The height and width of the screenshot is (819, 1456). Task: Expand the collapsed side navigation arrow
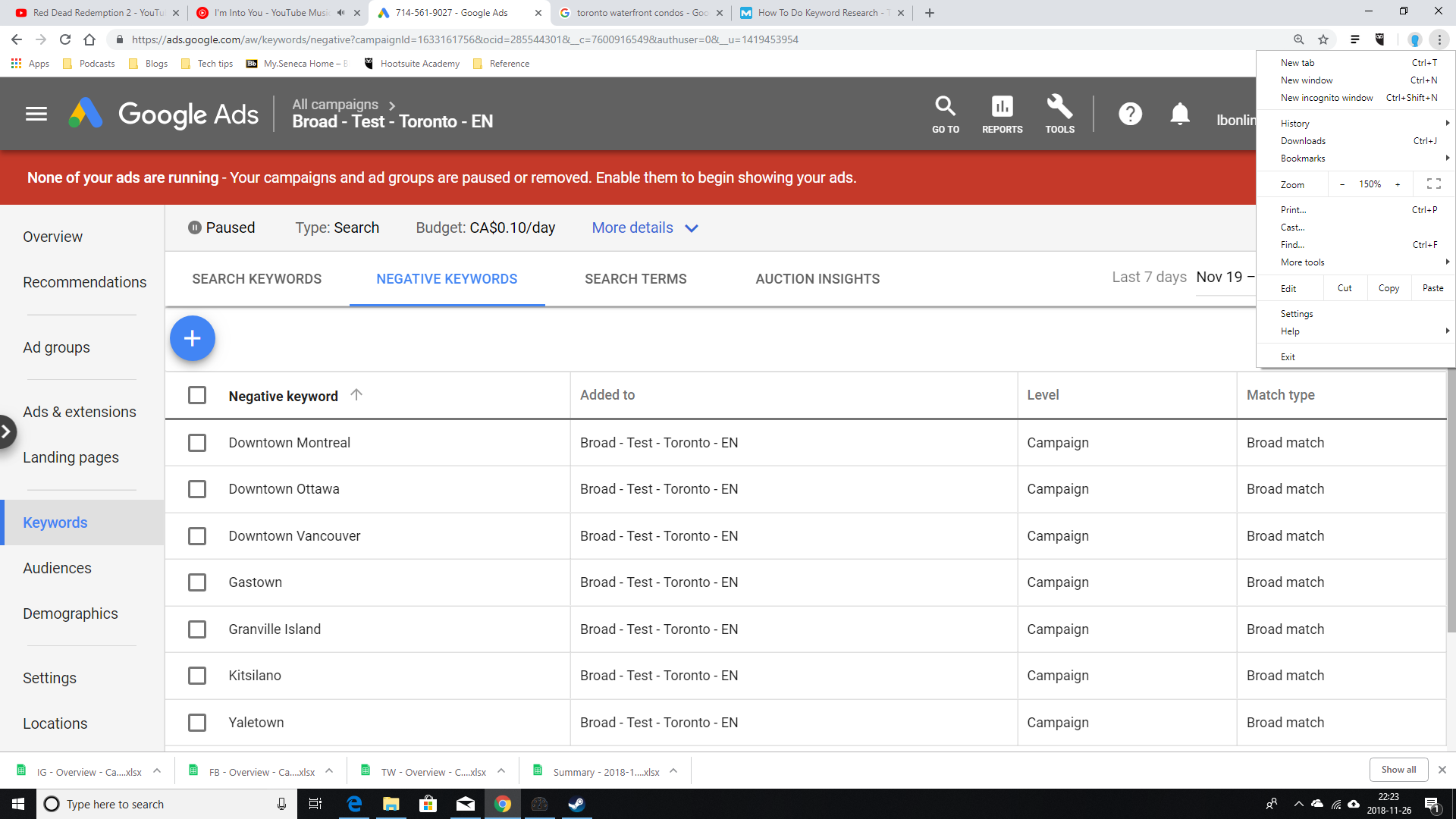[x=7, y=431]
